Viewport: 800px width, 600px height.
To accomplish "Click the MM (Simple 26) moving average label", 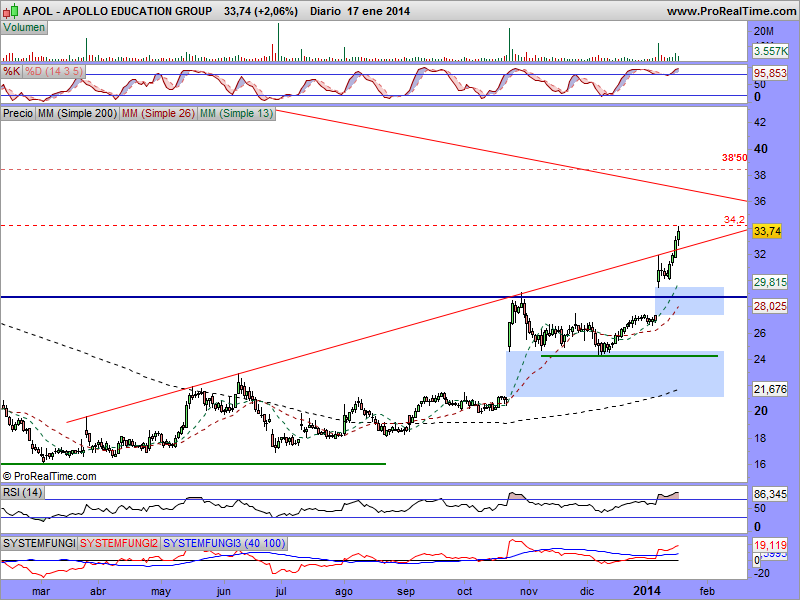I will [158, 113].
